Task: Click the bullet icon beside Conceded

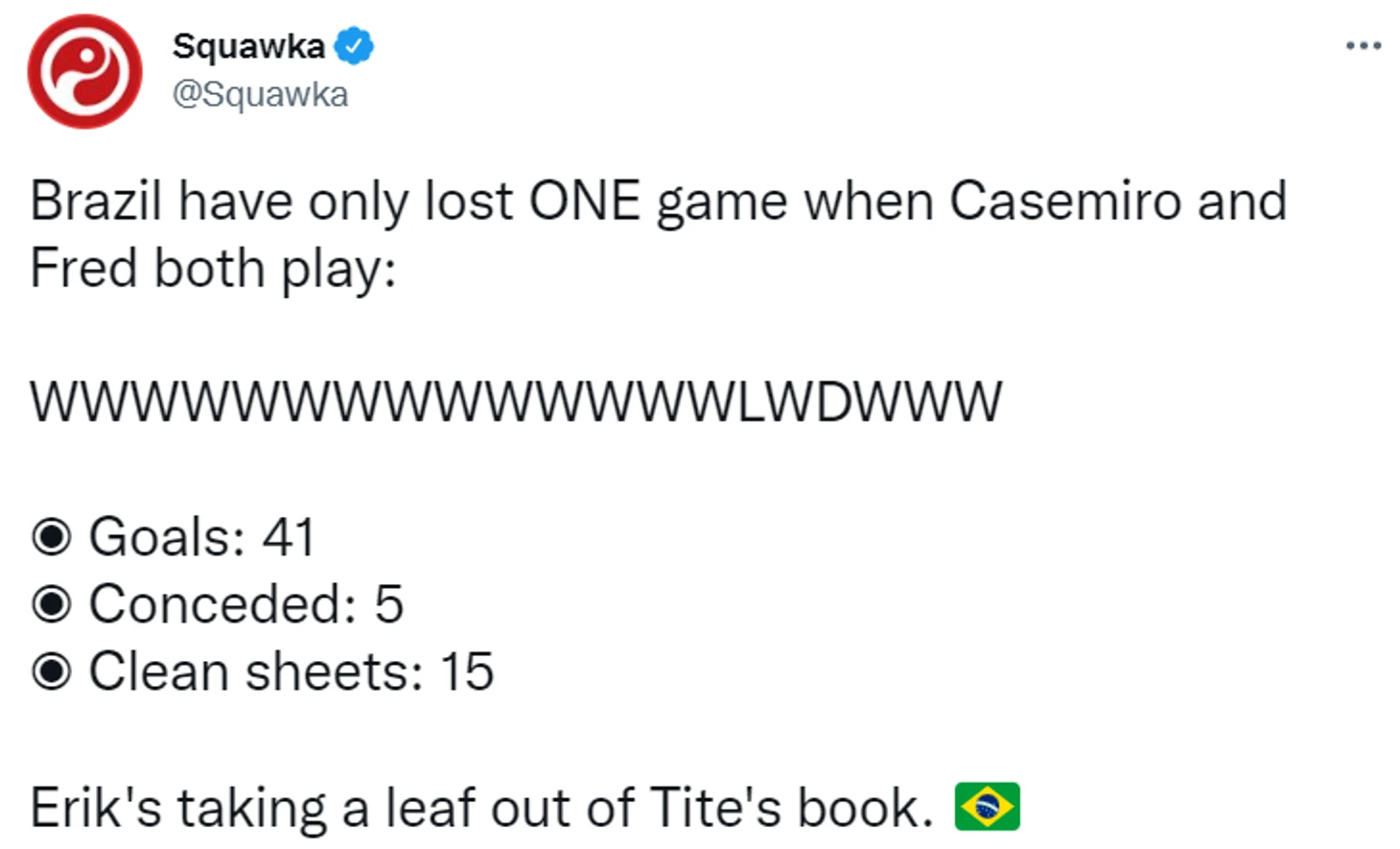Action: click(x=51, y=604)
